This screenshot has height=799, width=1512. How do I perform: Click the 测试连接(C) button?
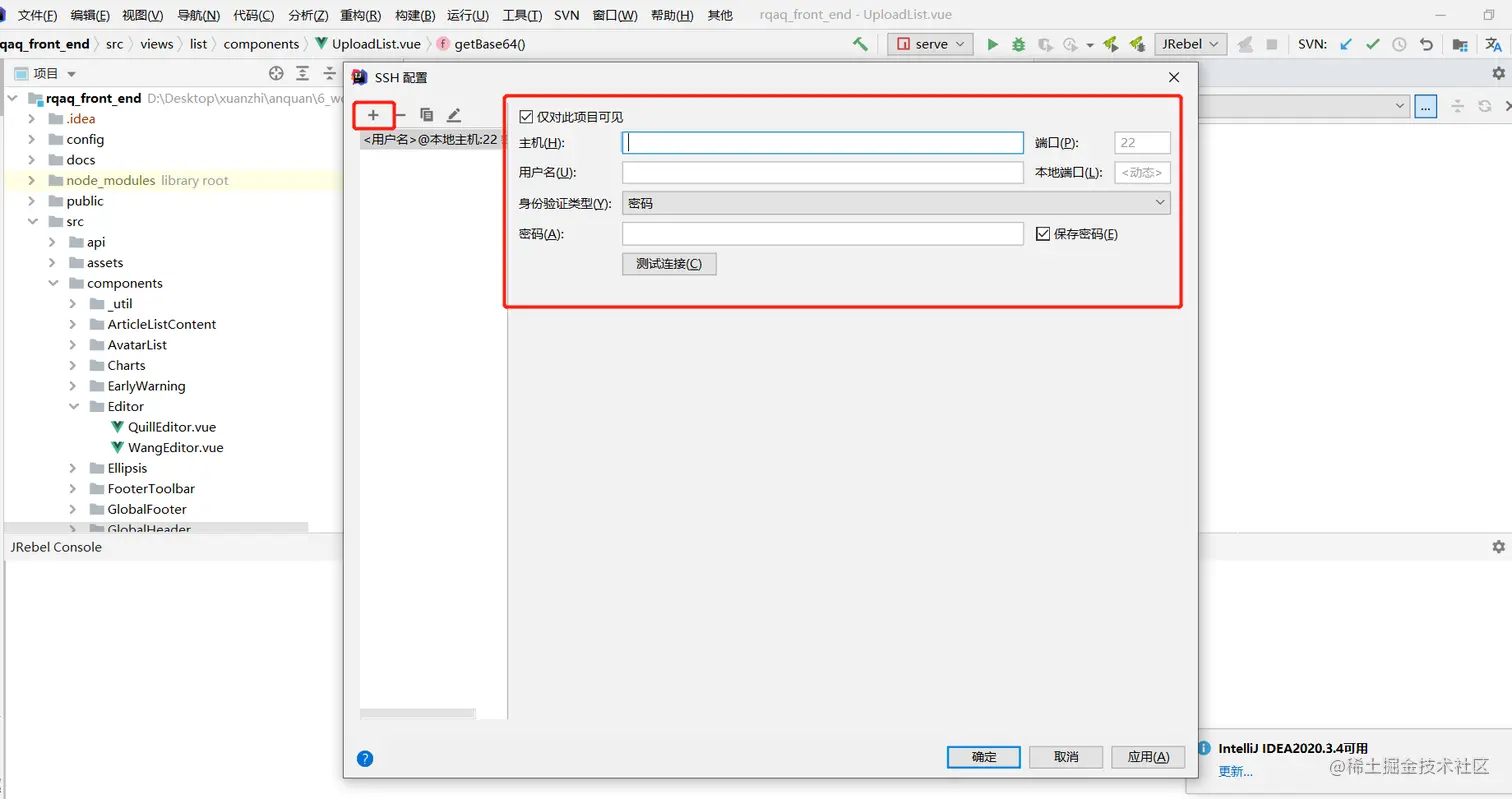669,264
